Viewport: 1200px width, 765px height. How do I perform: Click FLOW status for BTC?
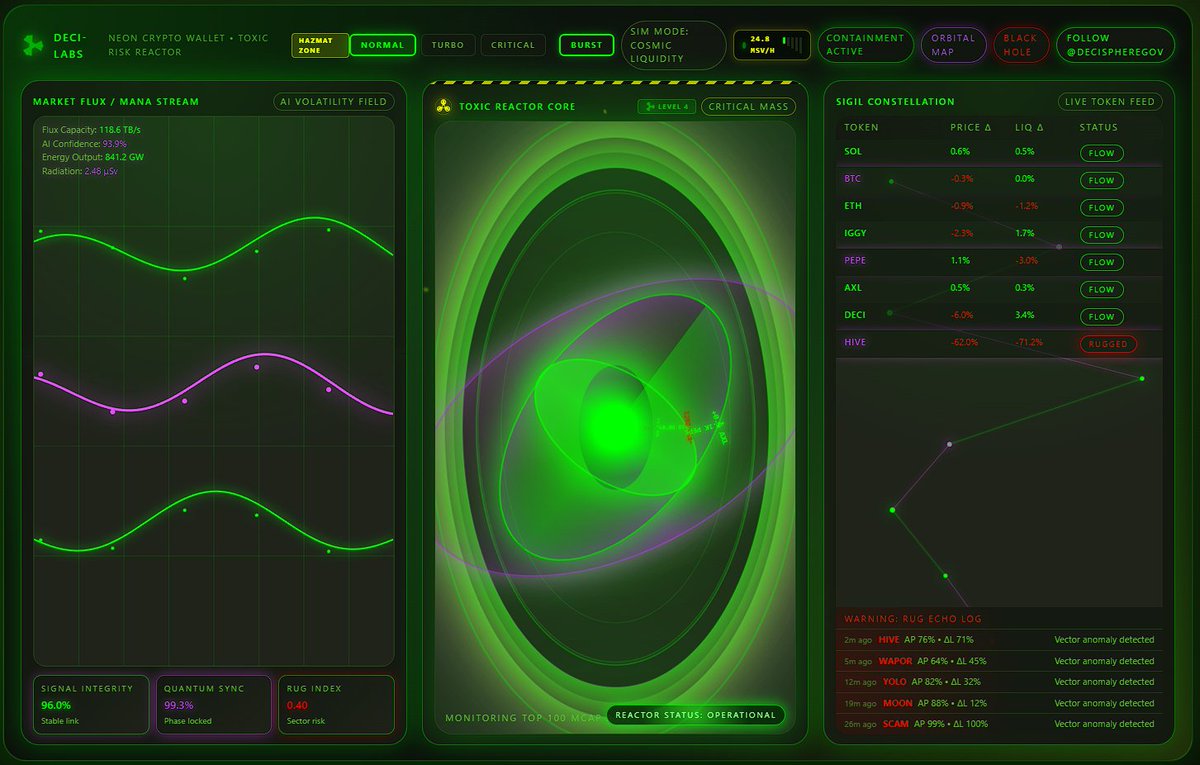pos(1101,181)
